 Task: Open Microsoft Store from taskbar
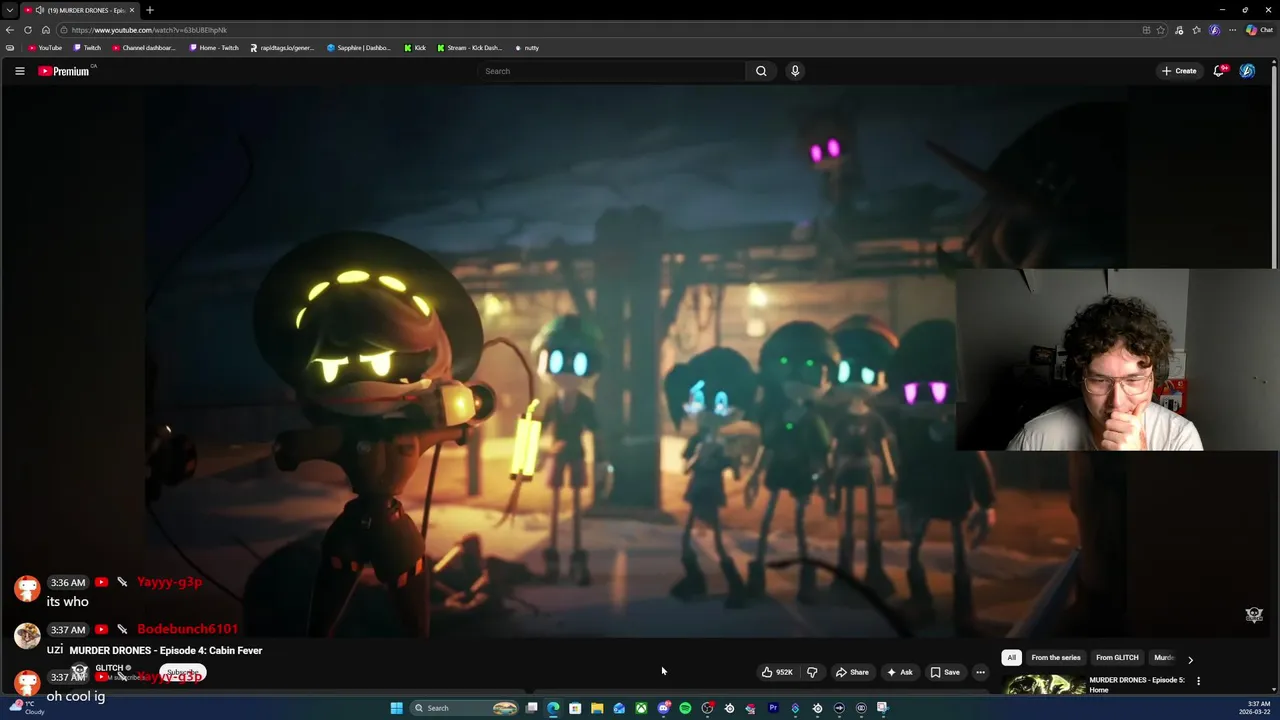point(575,708)
